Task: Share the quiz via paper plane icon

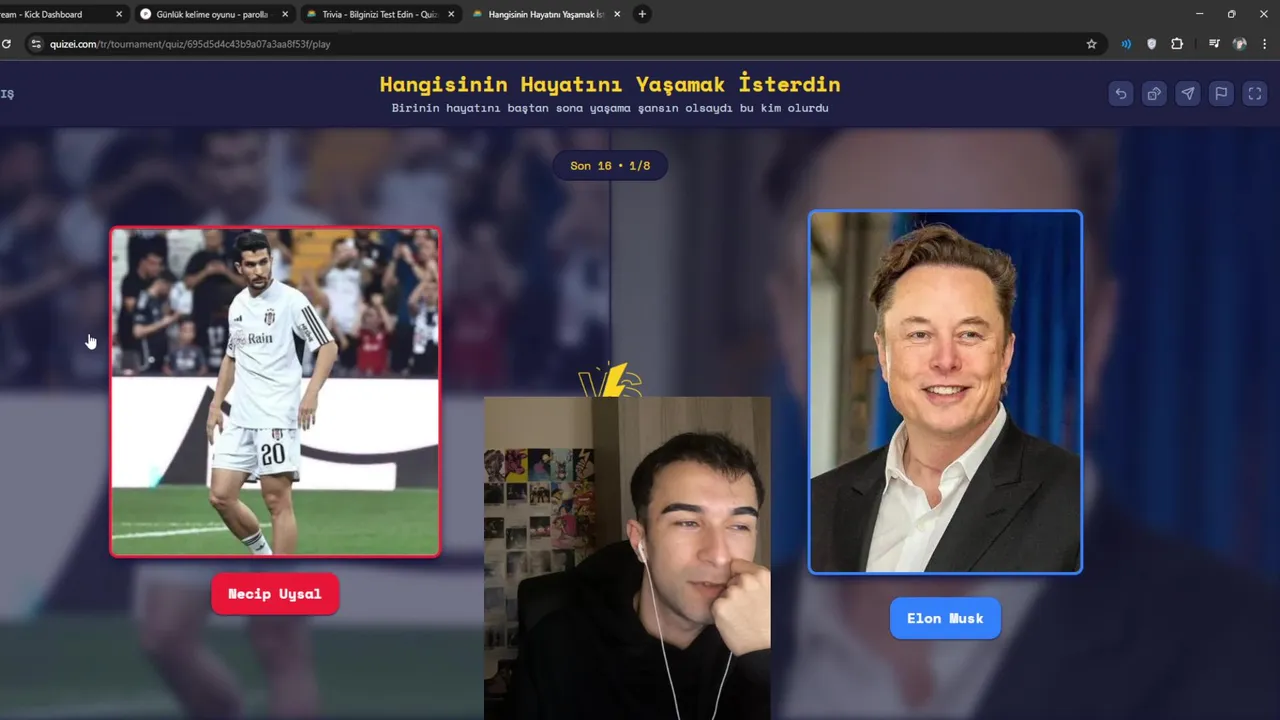Action: pos(1187,93)
